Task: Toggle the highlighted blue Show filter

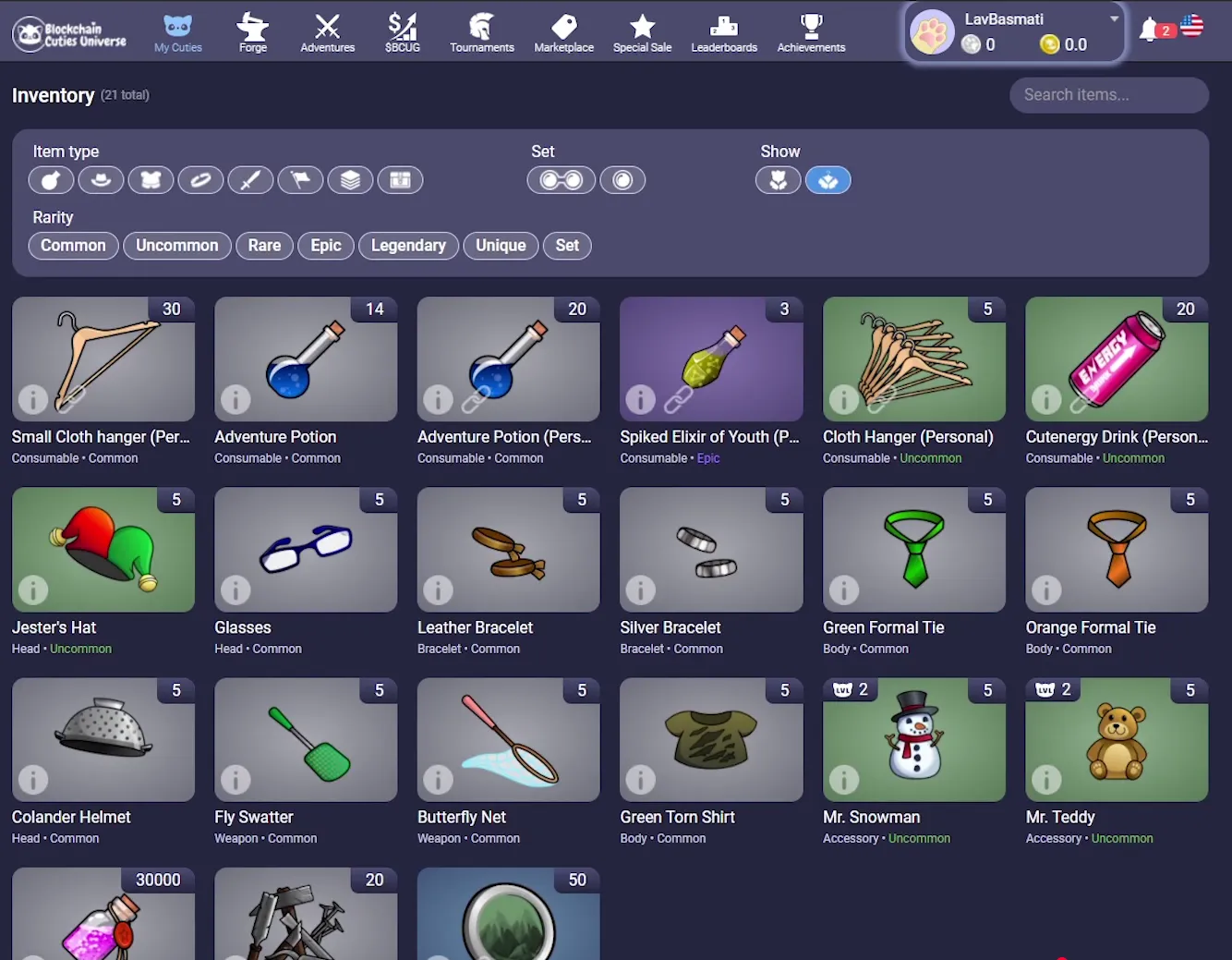Action: point(828,180)
